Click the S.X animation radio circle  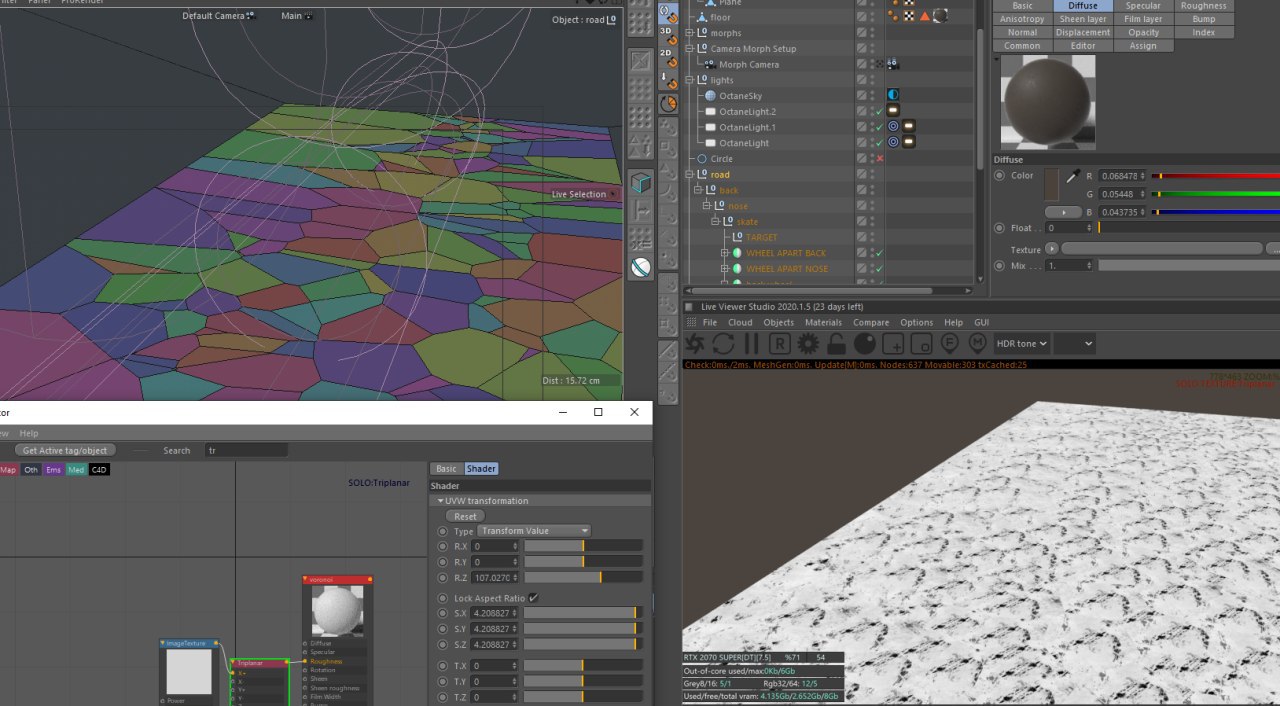click(x=444, y=613)
